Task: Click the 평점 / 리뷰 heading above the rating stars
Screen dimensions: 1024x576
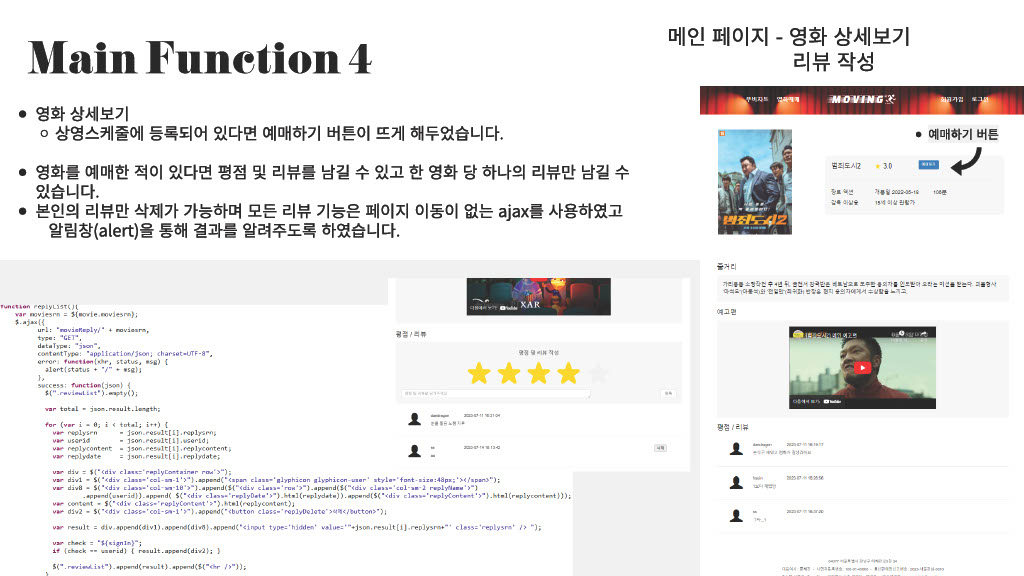Action: pos(411,334)
